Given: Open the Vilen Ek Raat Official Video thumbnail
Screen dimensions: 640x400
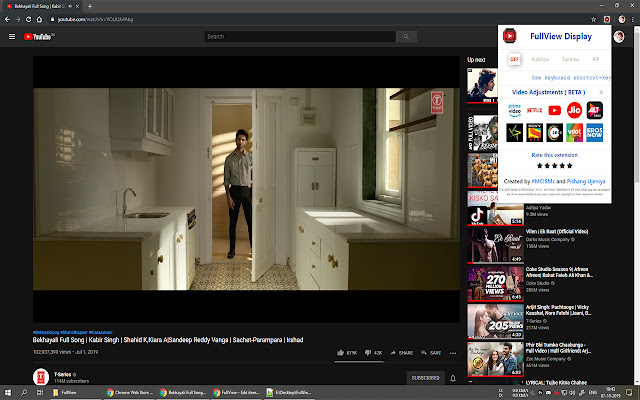Looking at the screenshot, I should [x=496, y=245].
